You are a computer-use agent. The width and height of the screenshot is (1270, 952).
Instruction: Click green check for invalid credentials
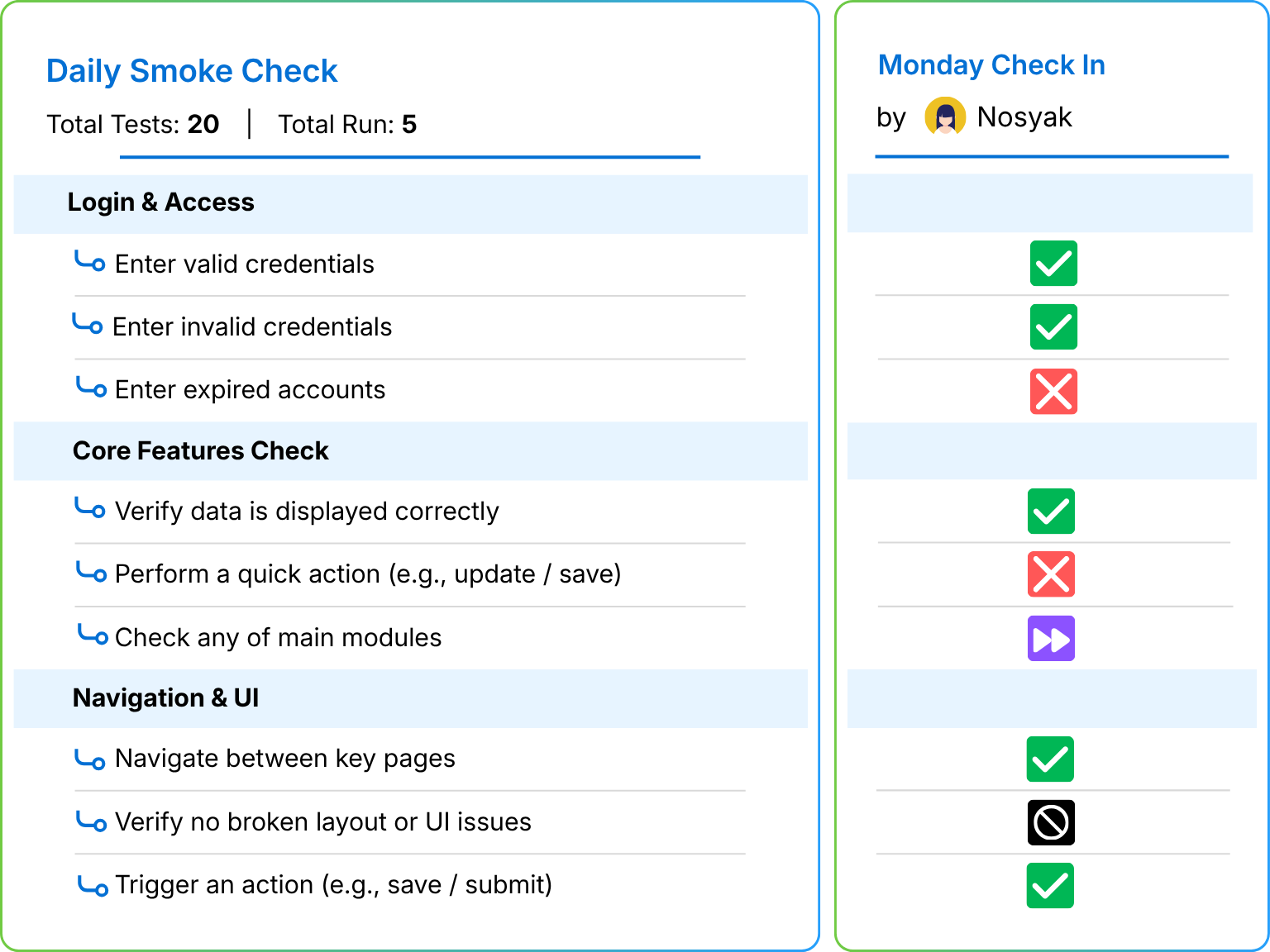[x=1053, y=327]
